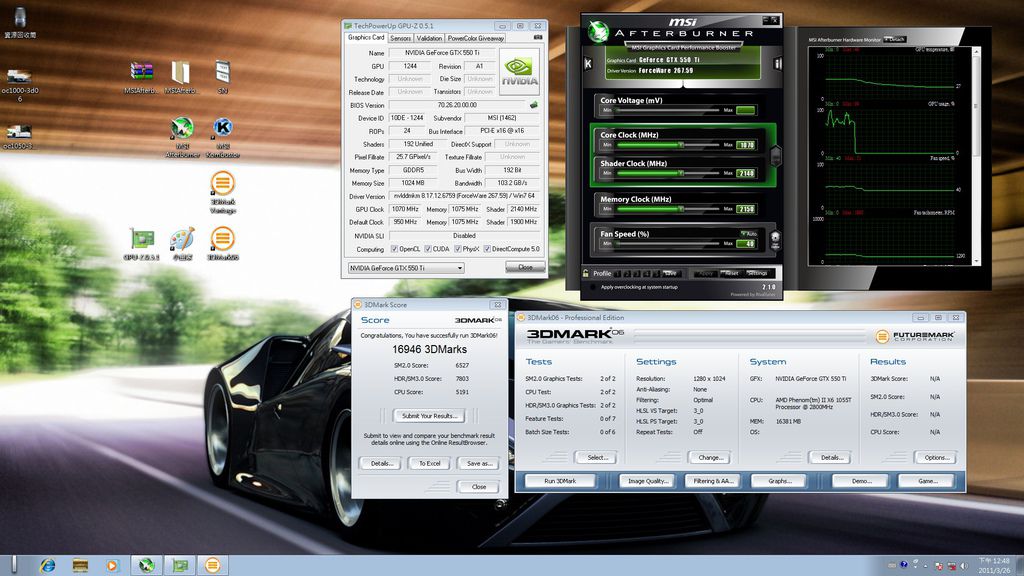
Task: Click the GPU-Z camera screenshot icon
Action: point(538,38)
